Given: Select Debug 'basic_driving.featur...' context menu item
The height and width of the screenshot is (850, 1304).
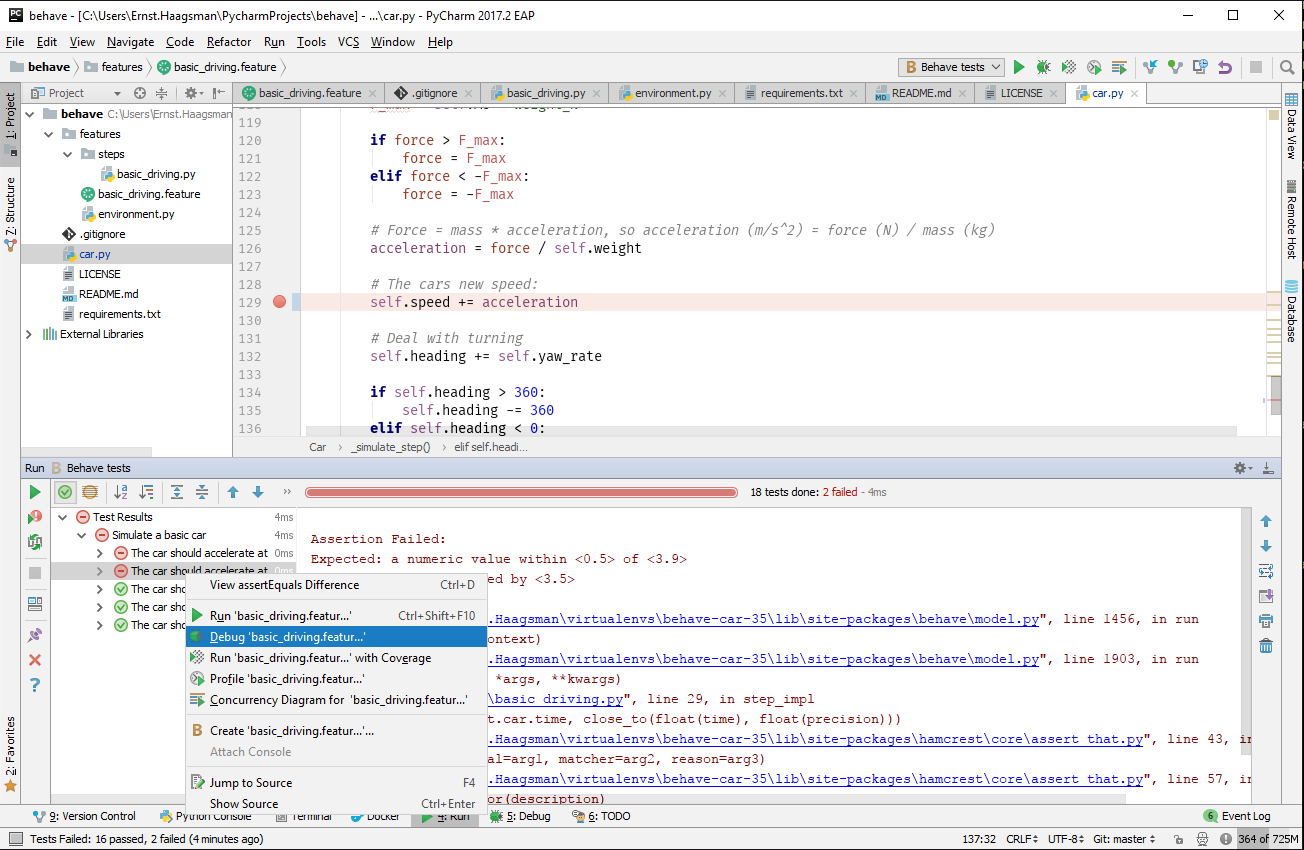Looking at the screenshot, I should [x=336, y=636].
